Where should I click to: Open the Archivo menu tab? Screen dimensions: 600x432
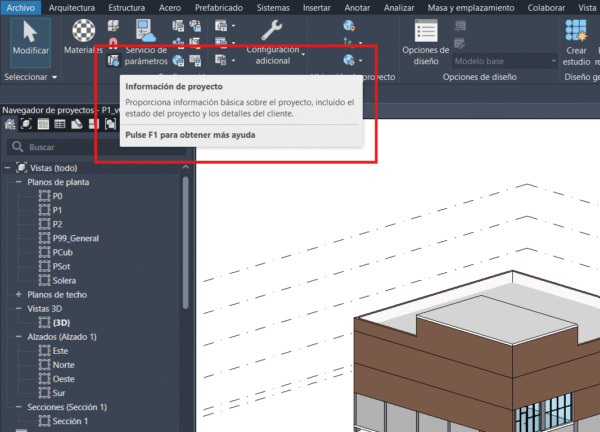[x=20, y=7]
